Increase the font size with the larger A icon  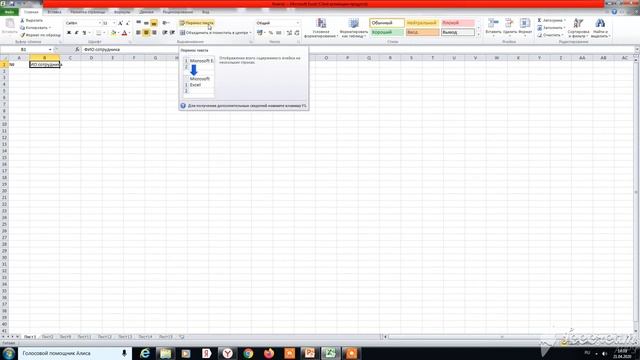pyautogui.click(x=120, y=23)
